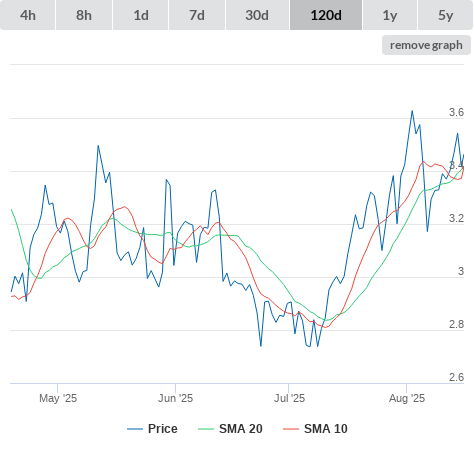The height and width of the screenshot is (455, 474).
Task: Choose the 1d range tab
Action: click(x=141, y=15)
